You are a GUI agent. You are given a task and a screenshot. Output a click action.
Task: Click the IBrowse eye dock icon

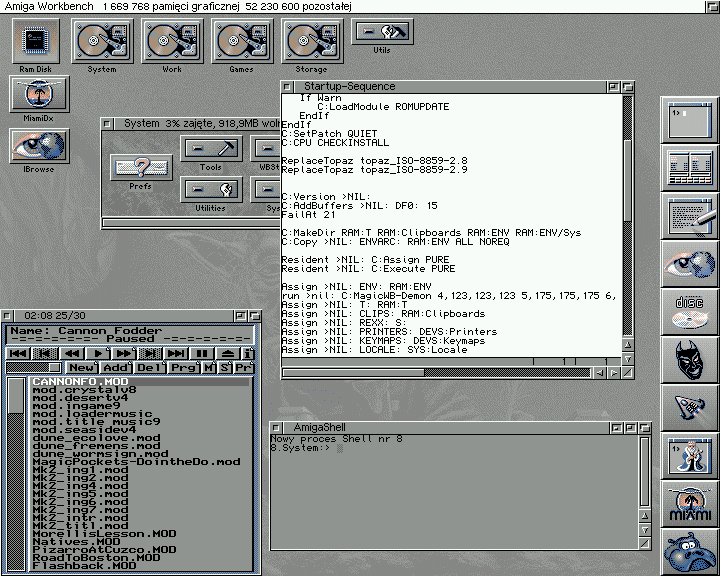[x=689, y=264]
